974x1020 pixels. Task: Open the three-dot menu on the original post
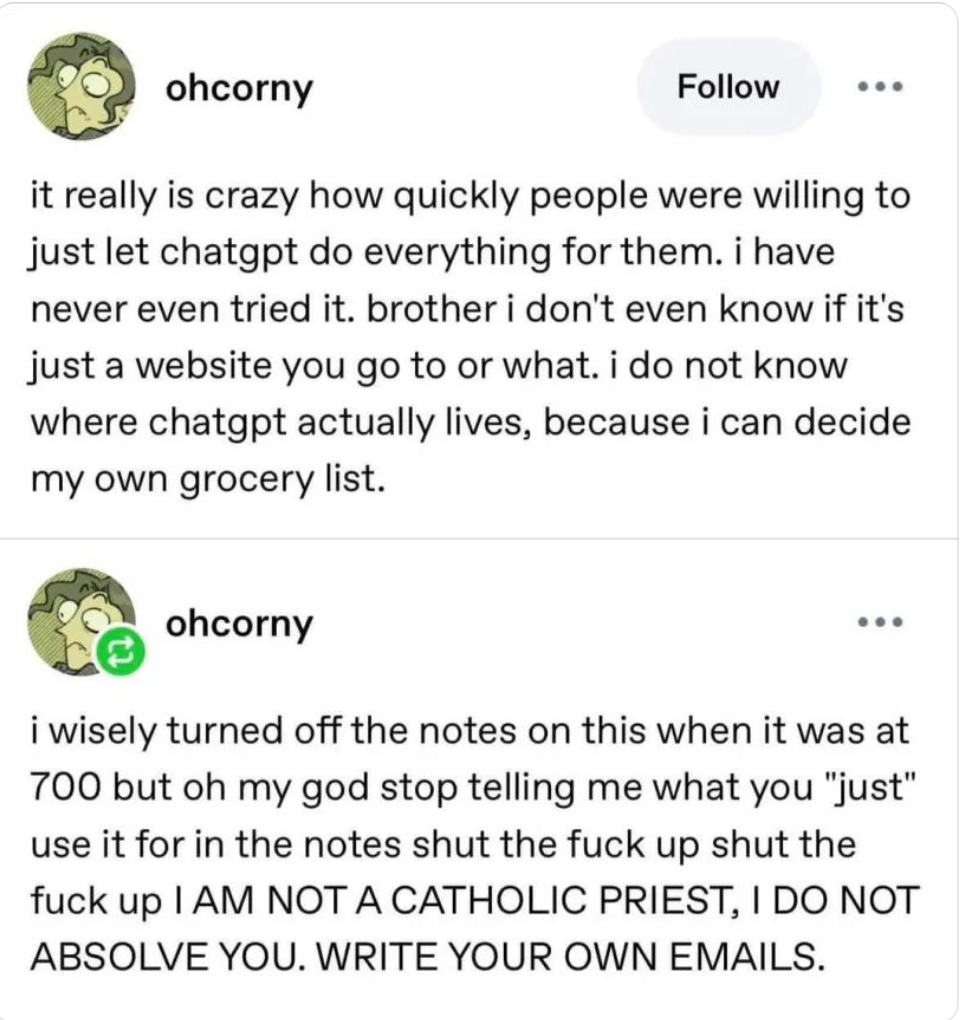tap(880, 87)
